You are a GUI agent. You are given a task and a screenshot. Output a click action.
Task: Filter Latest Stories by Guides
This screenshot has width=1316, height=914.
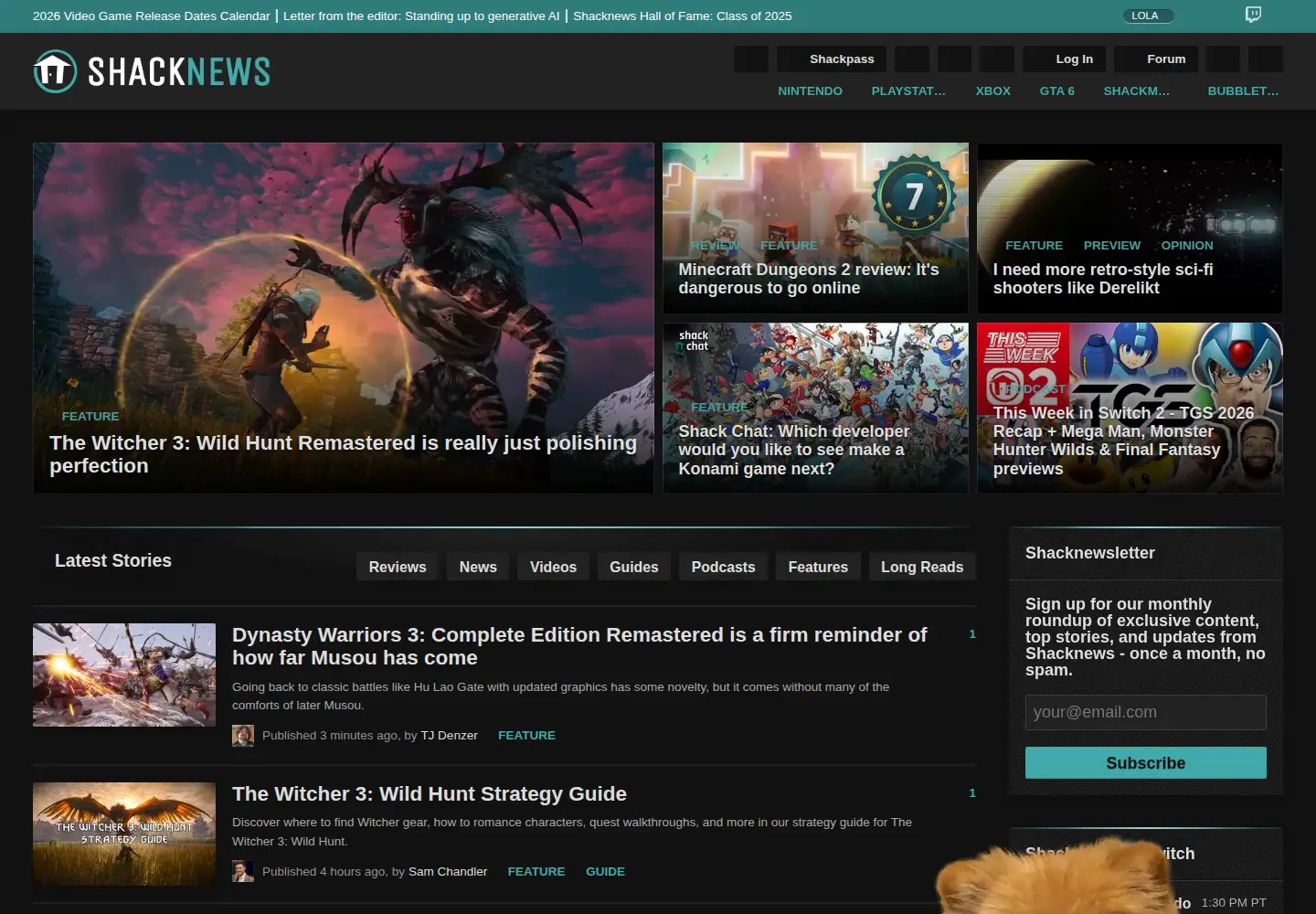(x=634, y=567)
